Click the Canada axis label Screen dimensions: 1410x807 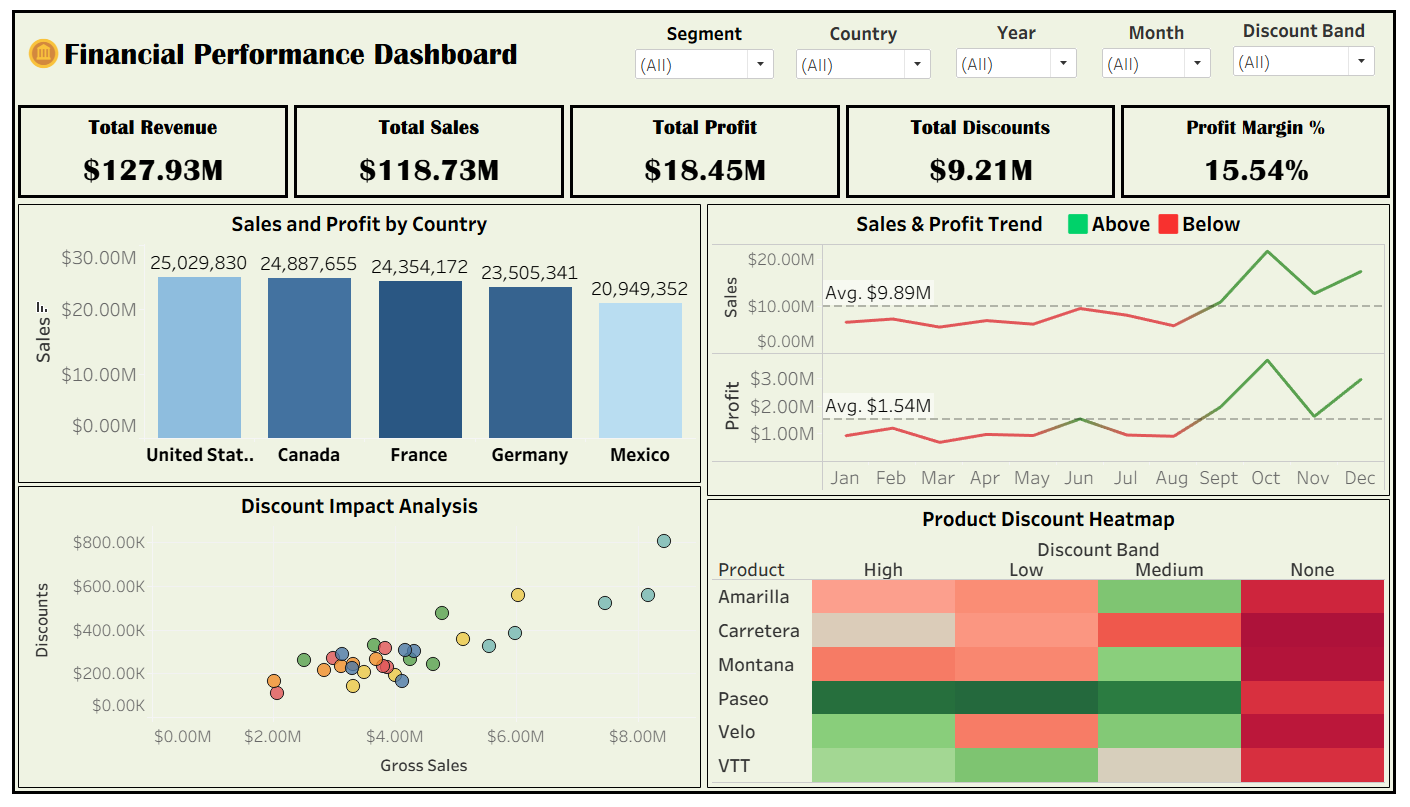tap(309, 455)
